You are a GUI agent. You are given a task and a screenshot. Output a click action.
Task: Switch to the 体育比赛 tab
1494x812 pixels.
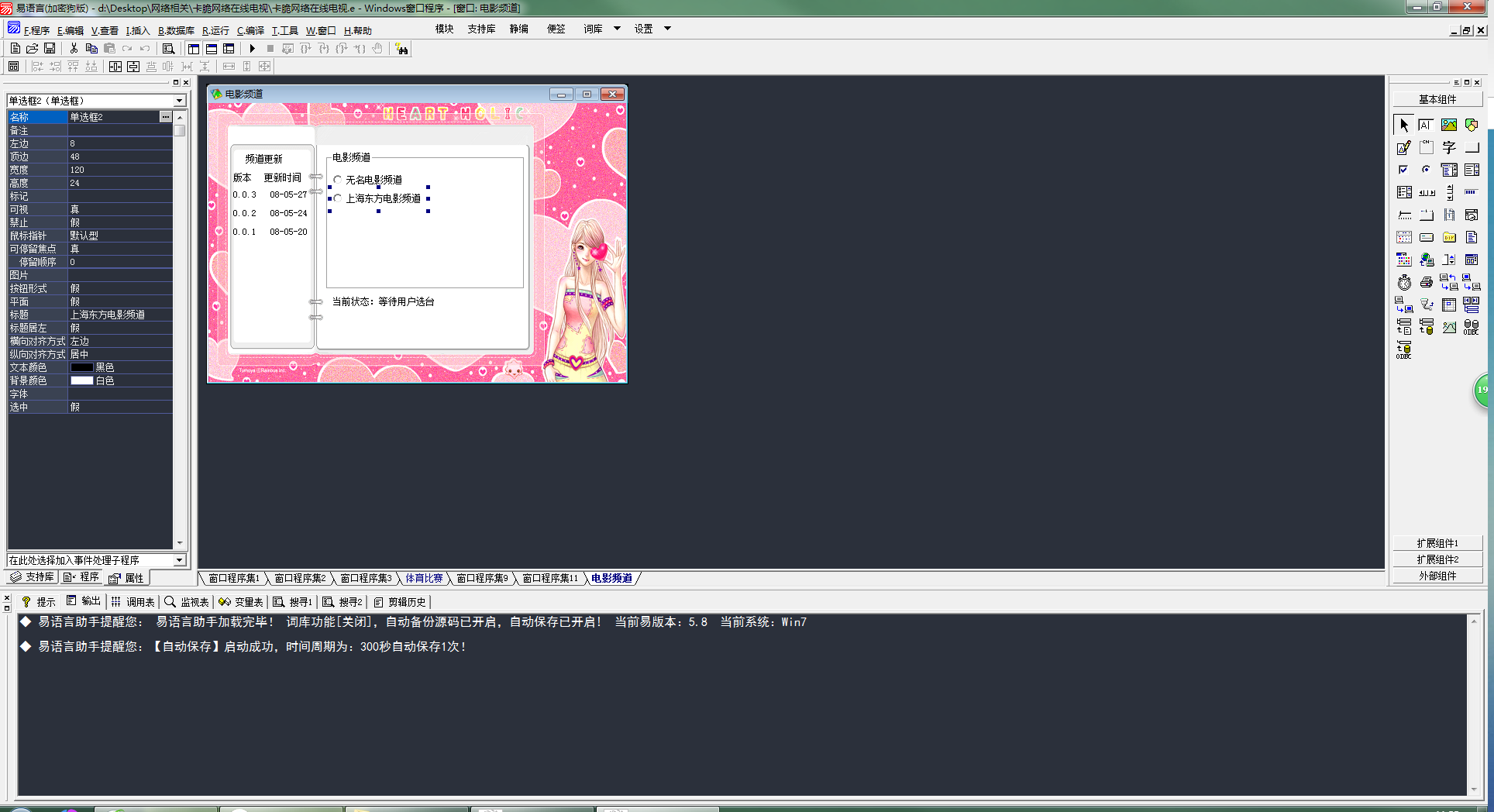[424, 578]
